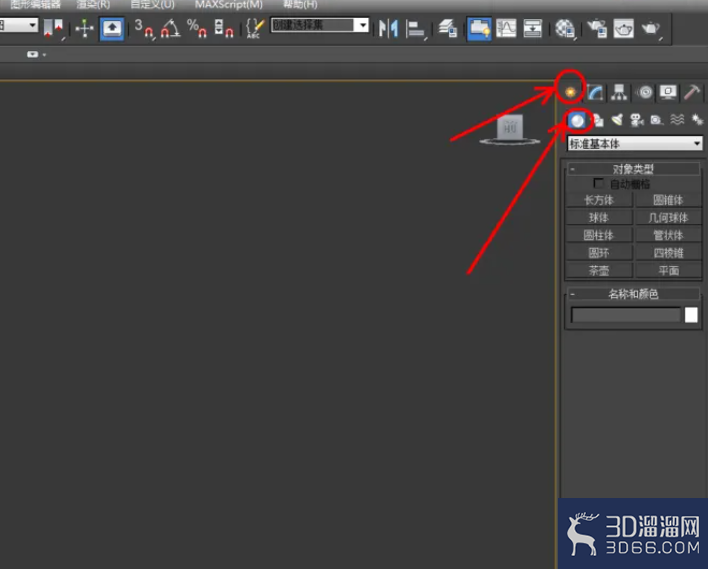Screen dimensions: 708x569
Task: Click the Align tool icon
Action: [415, 29]
